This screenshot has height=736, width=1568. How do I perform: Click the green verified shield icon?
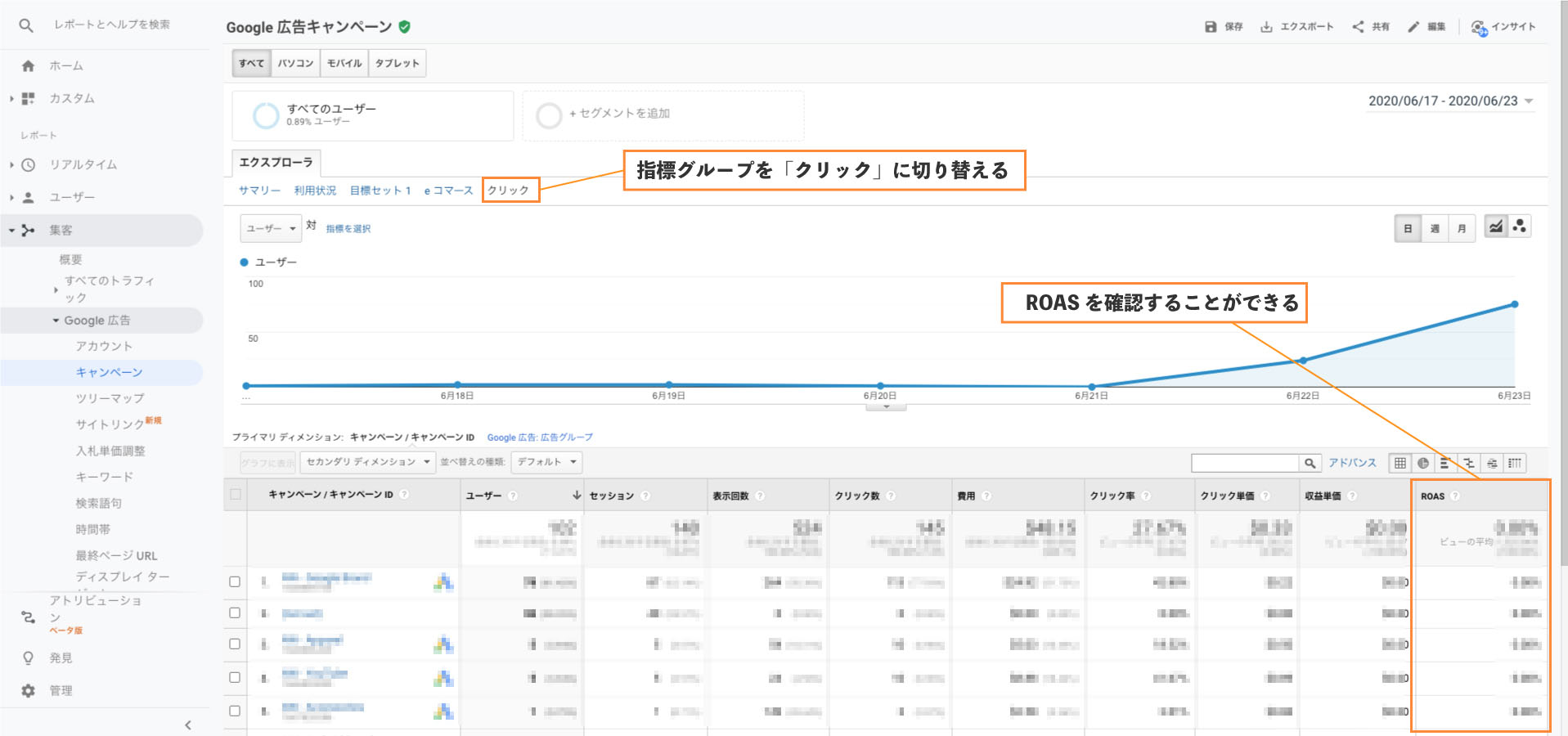pos(404,27)
